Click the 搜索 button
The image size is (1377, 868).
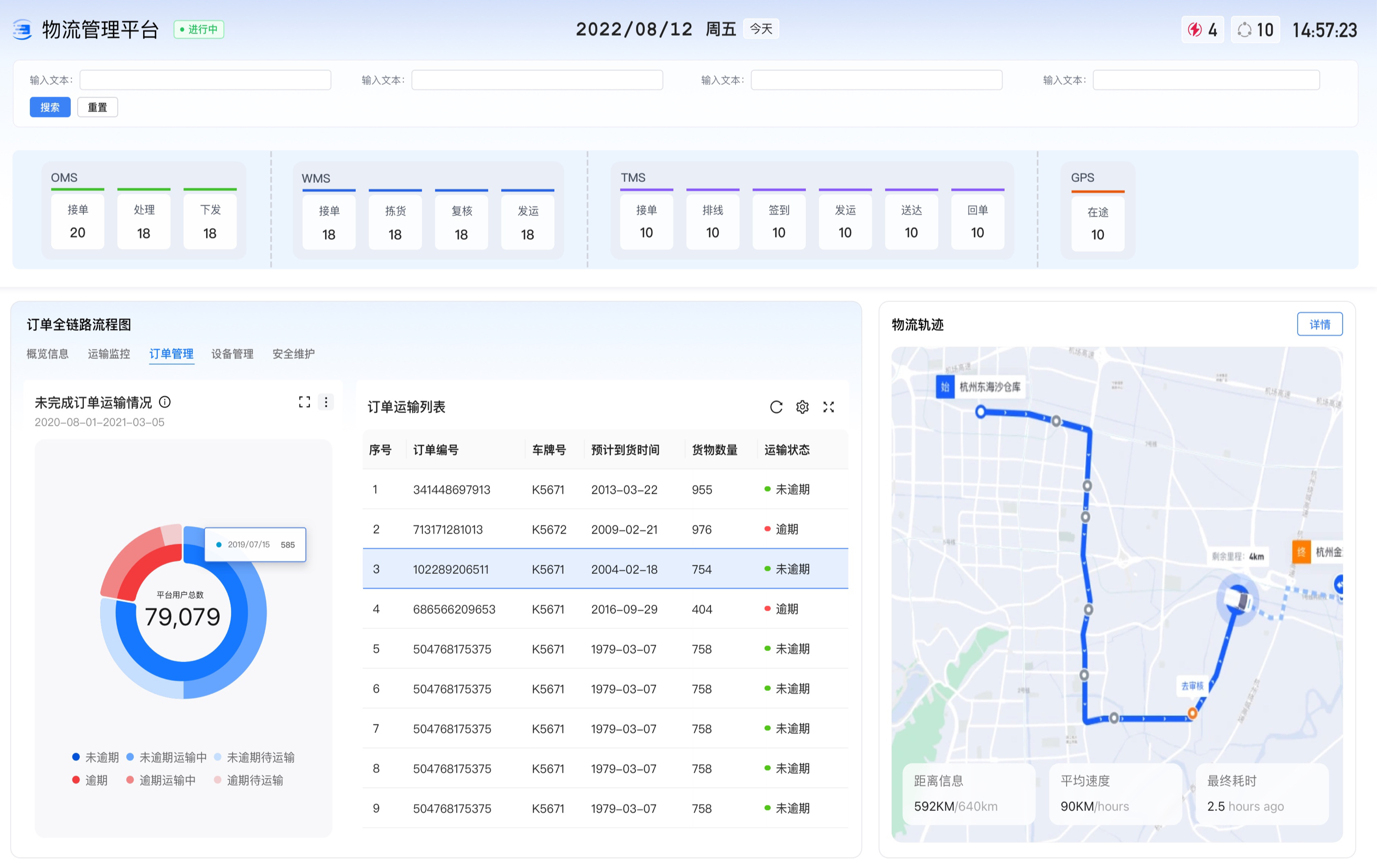[x=50, y=107]
